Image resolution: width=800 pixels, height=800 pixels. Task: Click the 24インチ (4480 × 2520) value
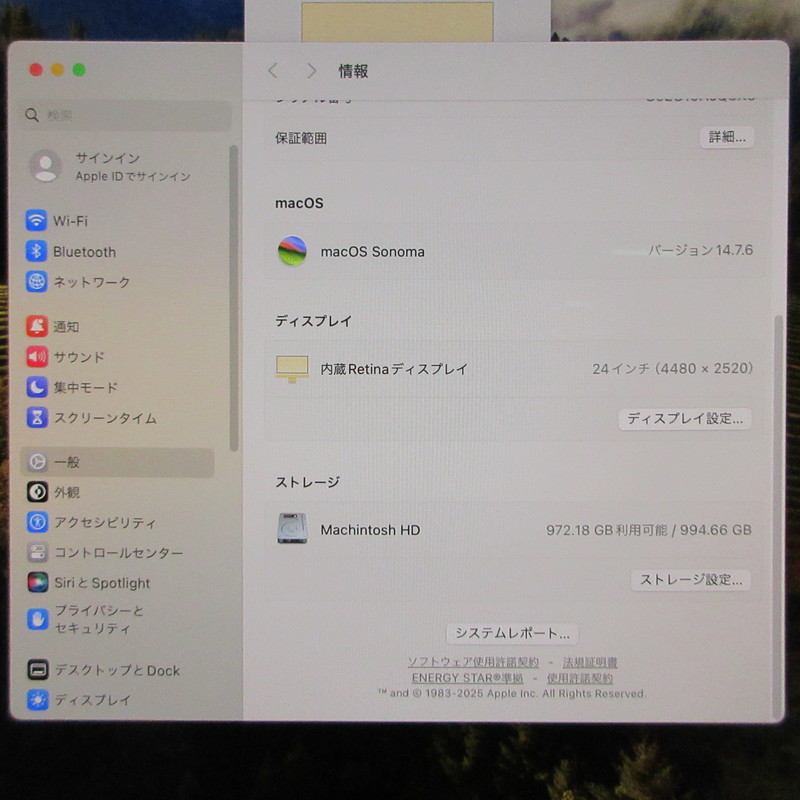coord(672,368)
